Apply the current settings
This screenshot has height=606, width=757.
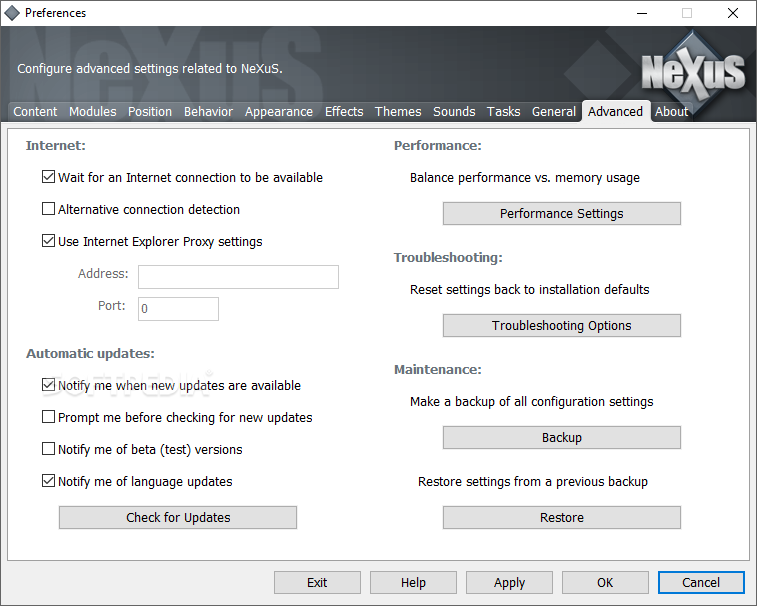coord(509,583)
